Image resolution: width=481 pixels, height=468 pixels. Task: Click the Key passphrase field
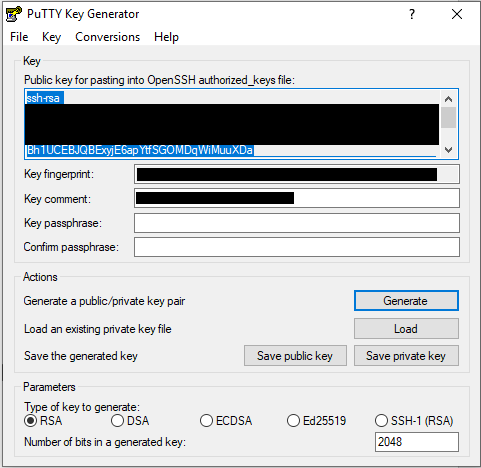tap(297, 223)
